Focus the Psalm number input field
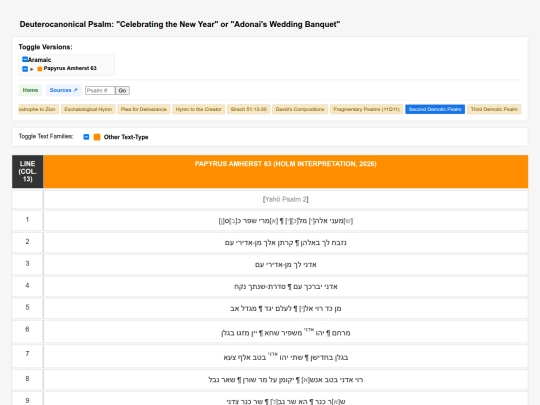540x405 pixels. pyautogui.click(x=100, y=91)
